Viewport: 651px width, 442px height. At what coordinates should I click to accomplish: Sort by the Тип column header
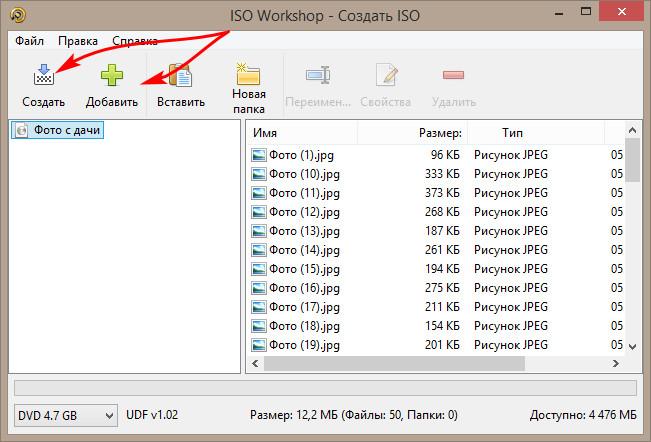tap(536, 133)
